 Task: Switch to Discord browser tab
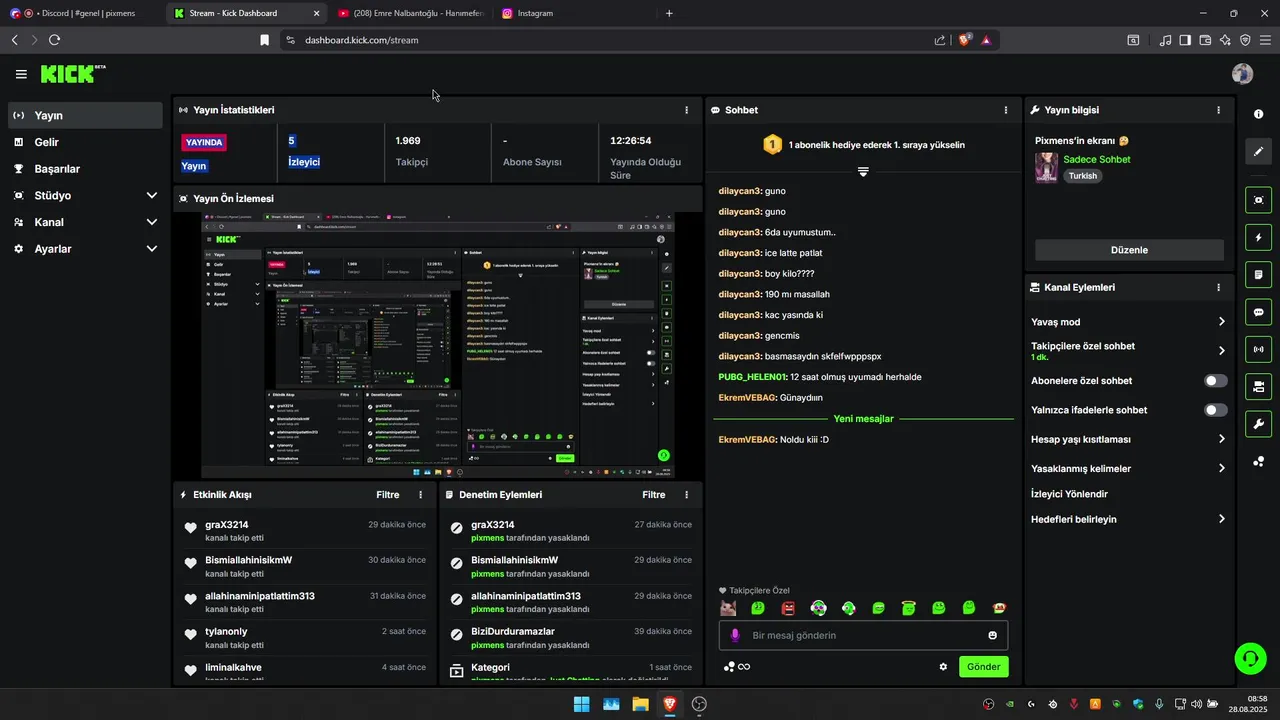coord(80,13)
